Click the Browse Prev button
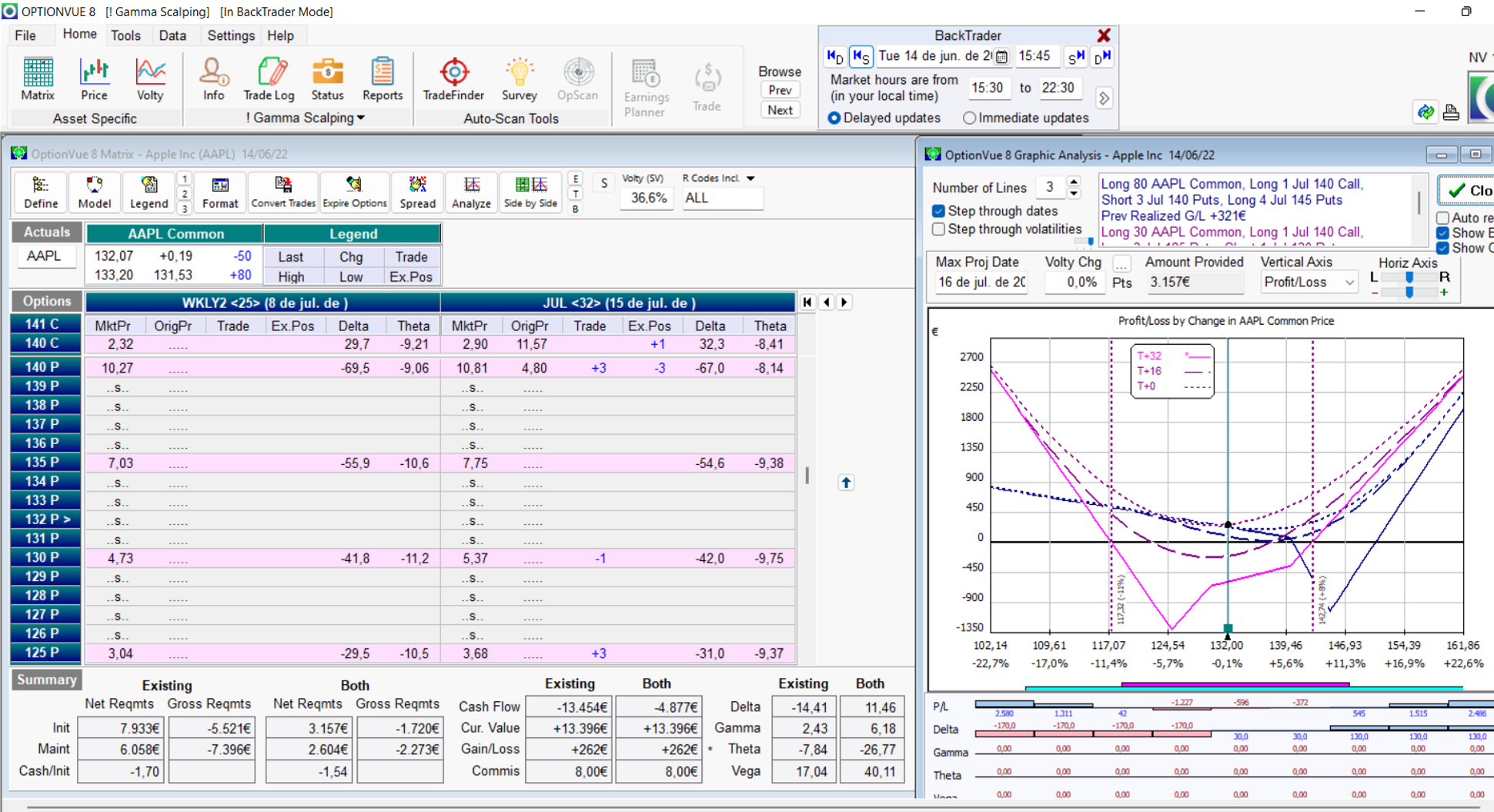 pyautogui.click(x=780, y=90)
